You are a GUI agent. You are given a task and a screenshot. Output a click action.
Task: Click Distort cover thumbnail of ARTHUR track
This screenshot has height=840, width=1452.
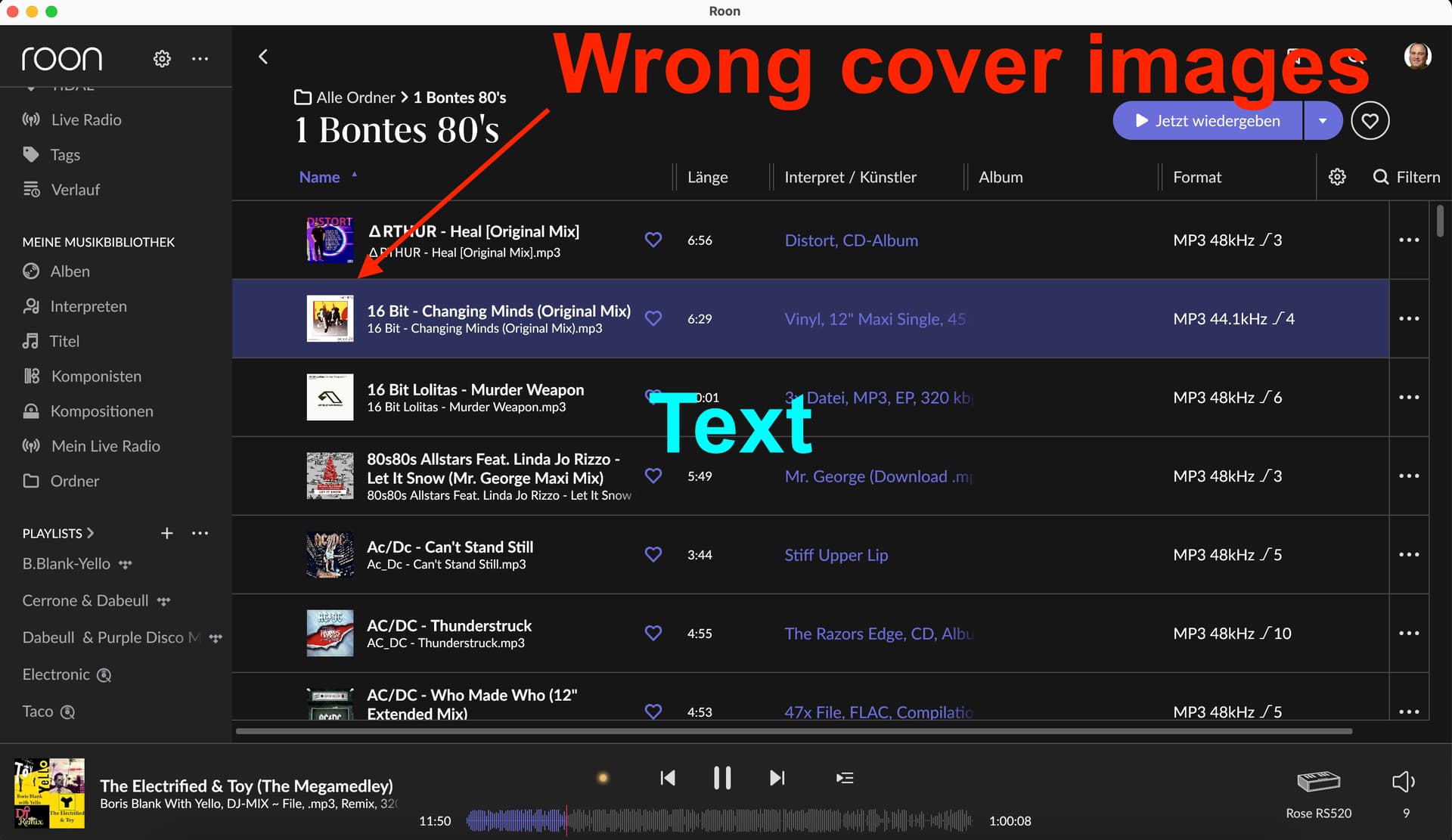(x=330, y=240)
